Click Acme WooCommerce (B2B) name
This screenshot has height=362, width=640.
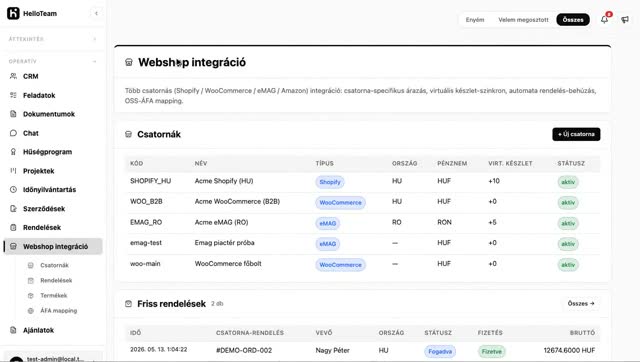(237, 202)
